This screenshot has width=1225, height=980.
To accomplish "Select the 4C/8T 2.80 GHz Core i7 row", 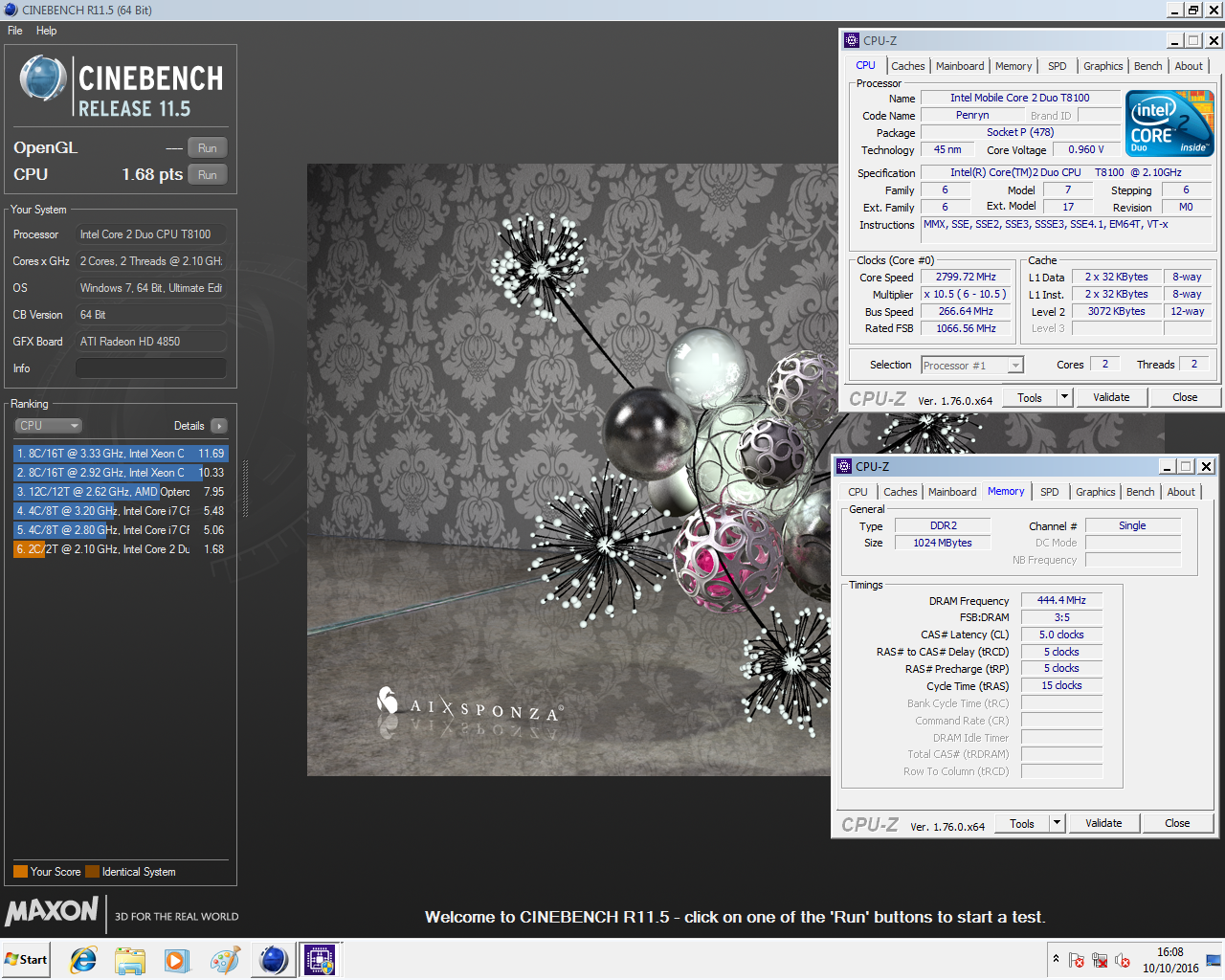I will (x=121, y=530).
